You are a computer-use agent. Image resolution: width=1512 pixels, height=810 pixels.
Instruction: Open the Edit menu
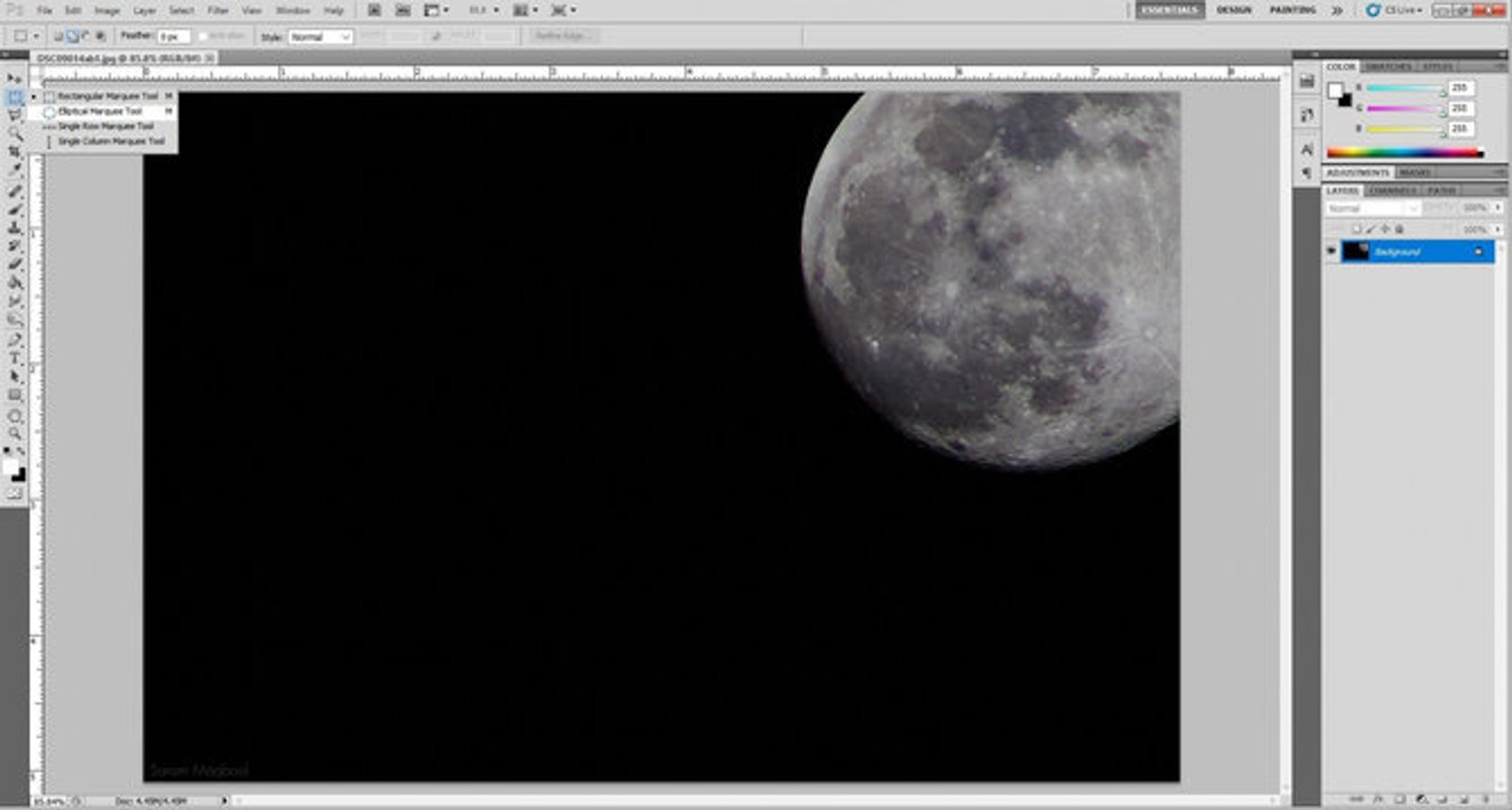point(73,11)
